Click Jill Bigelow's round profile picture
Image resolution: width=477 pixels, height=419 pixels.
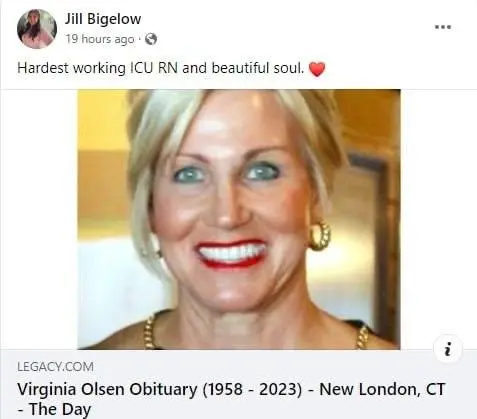pyautogui.click(x=37, y=29)
